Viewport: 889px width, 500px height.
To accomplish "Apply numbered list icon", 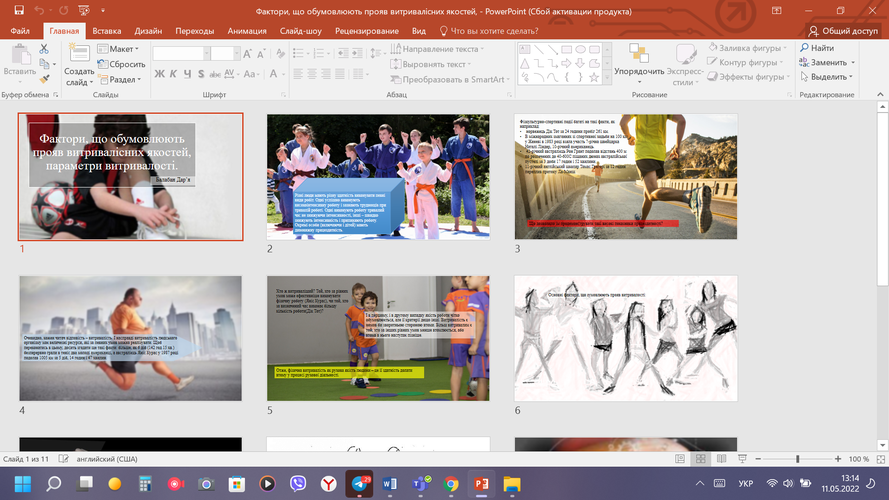I will click(x=319, y=53).
